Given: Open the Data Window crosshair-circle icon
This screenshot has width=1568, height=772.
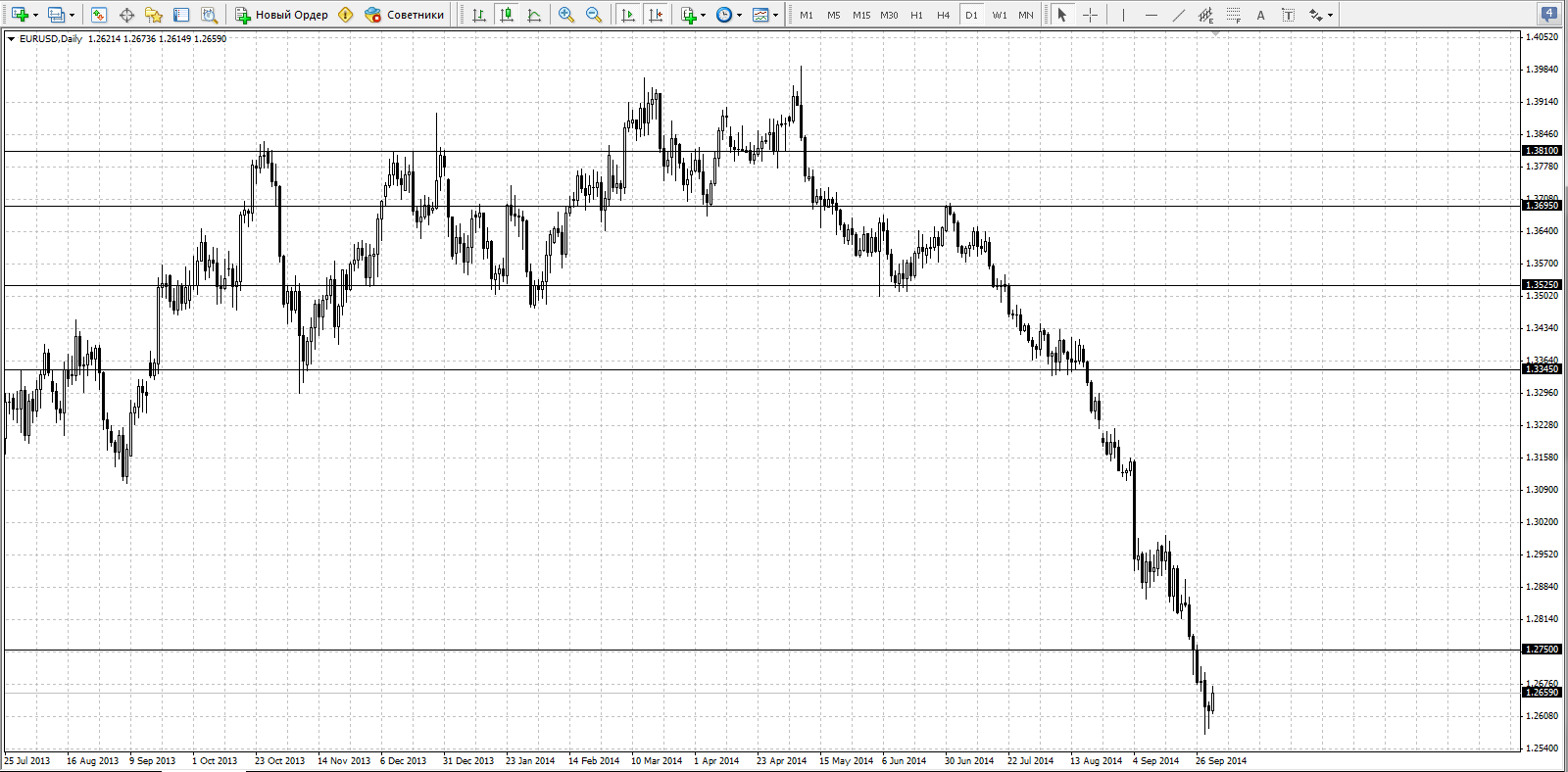Looking at the screenshot, I should pyautogui.click(x=126, y=15).
